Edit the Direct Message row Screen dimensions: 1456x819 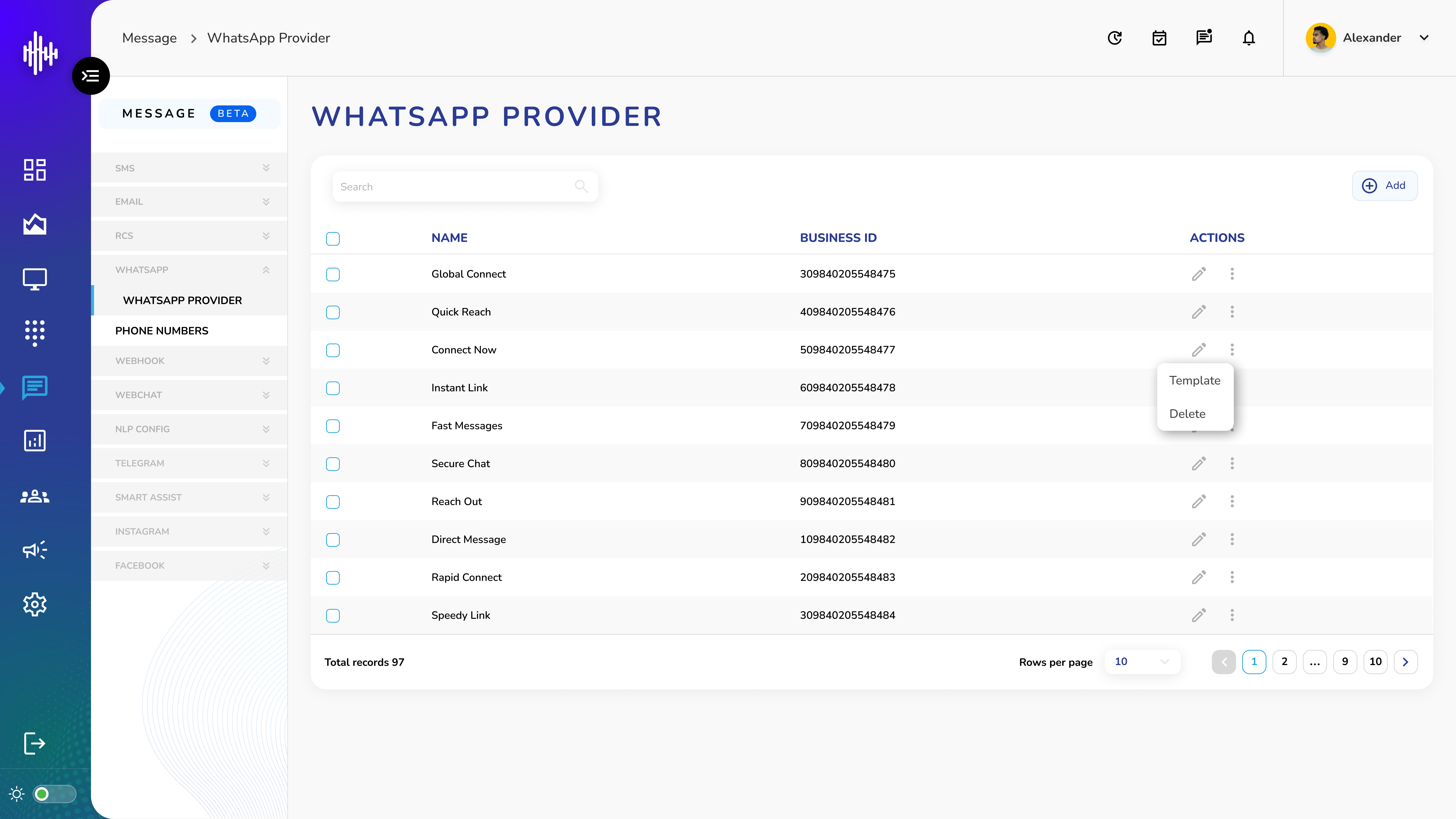(1199, 539)
